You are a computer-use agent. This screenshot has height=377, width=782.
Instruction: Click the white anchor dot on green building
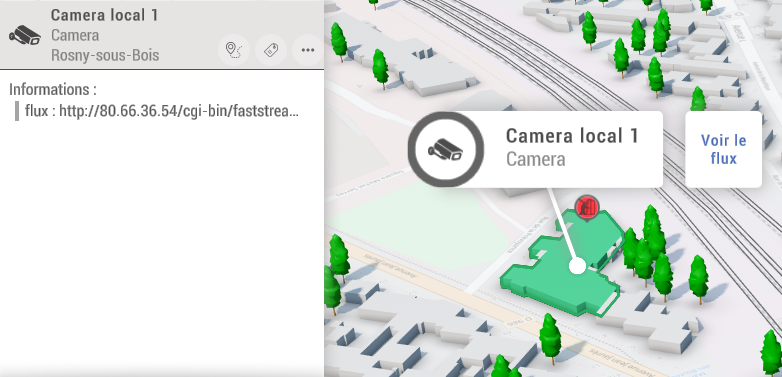coord(578,266)
